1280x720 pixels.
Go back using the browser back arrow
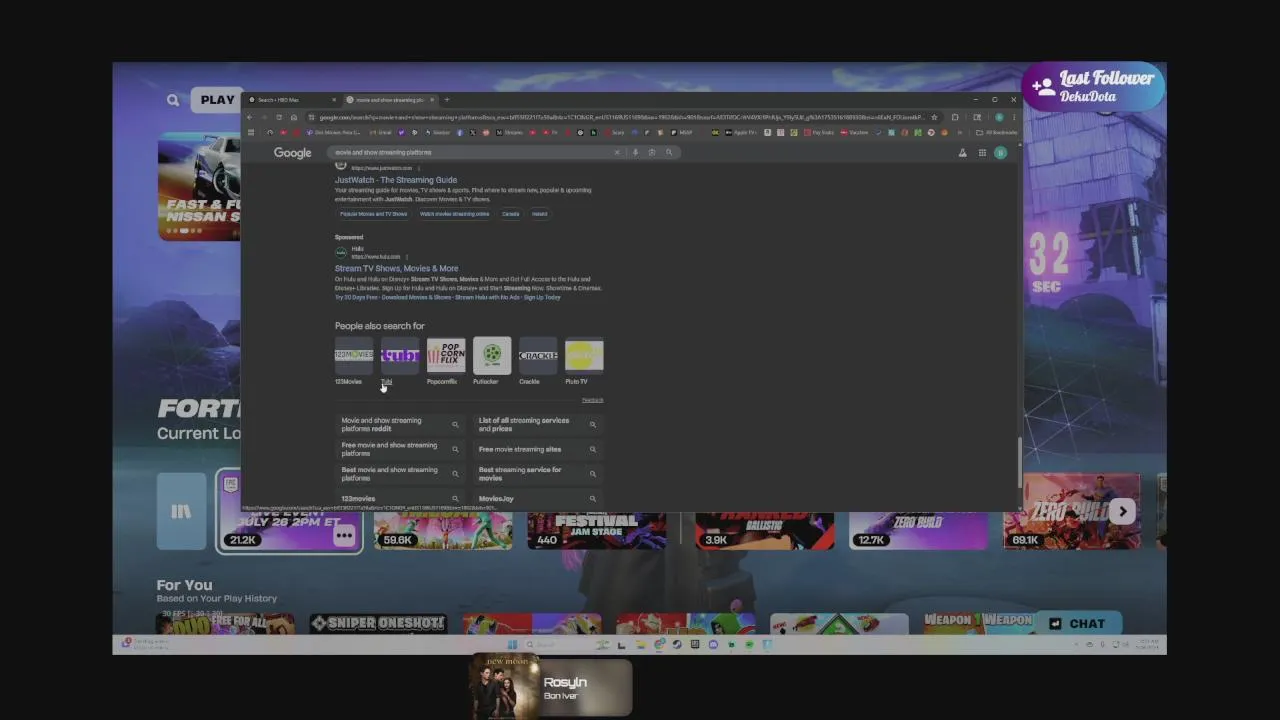251,117
